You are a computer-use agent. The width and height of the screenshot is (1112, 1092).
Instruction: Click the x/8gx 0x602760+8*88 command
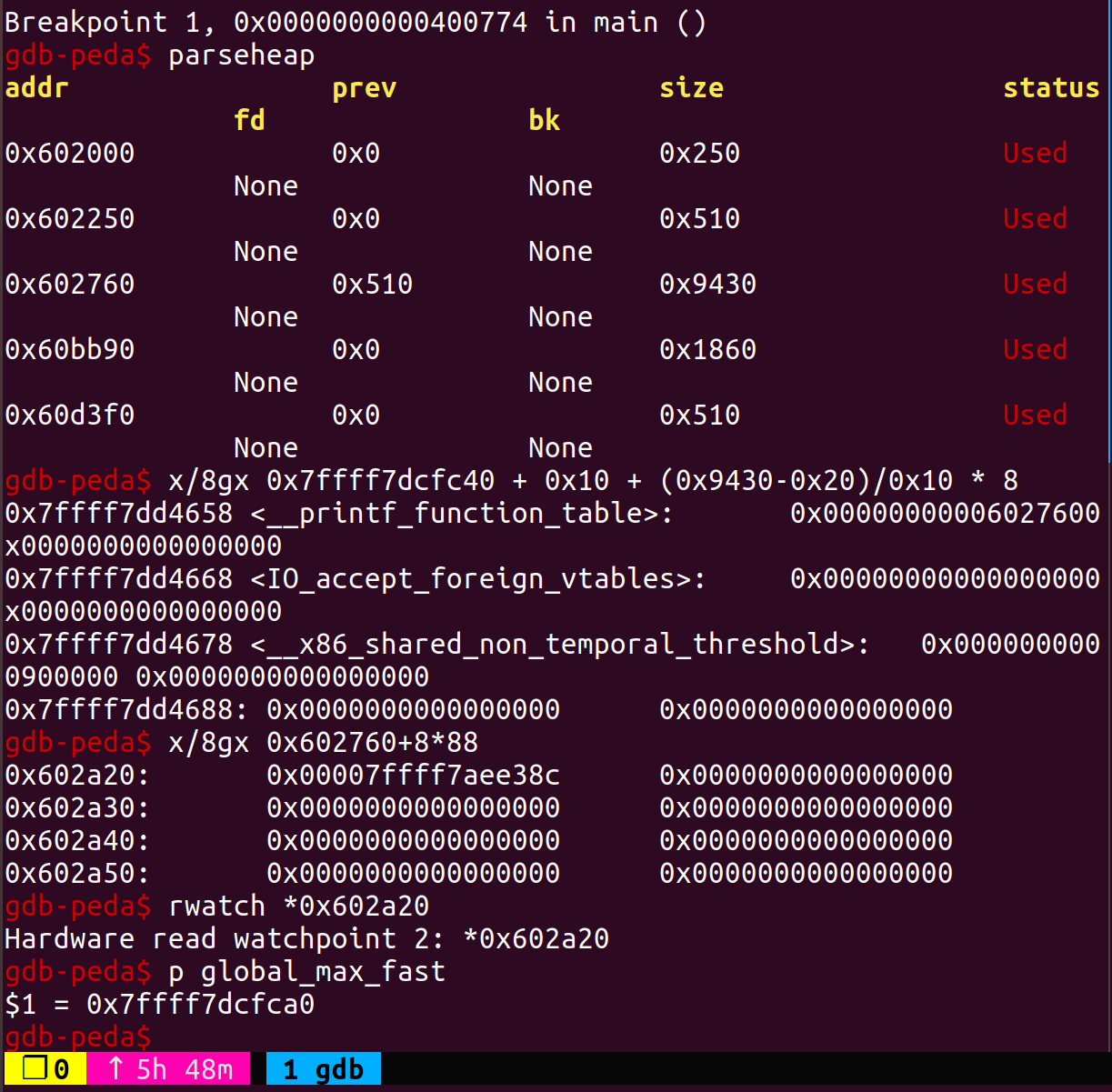pyautogui.click(x=323, y=742)
